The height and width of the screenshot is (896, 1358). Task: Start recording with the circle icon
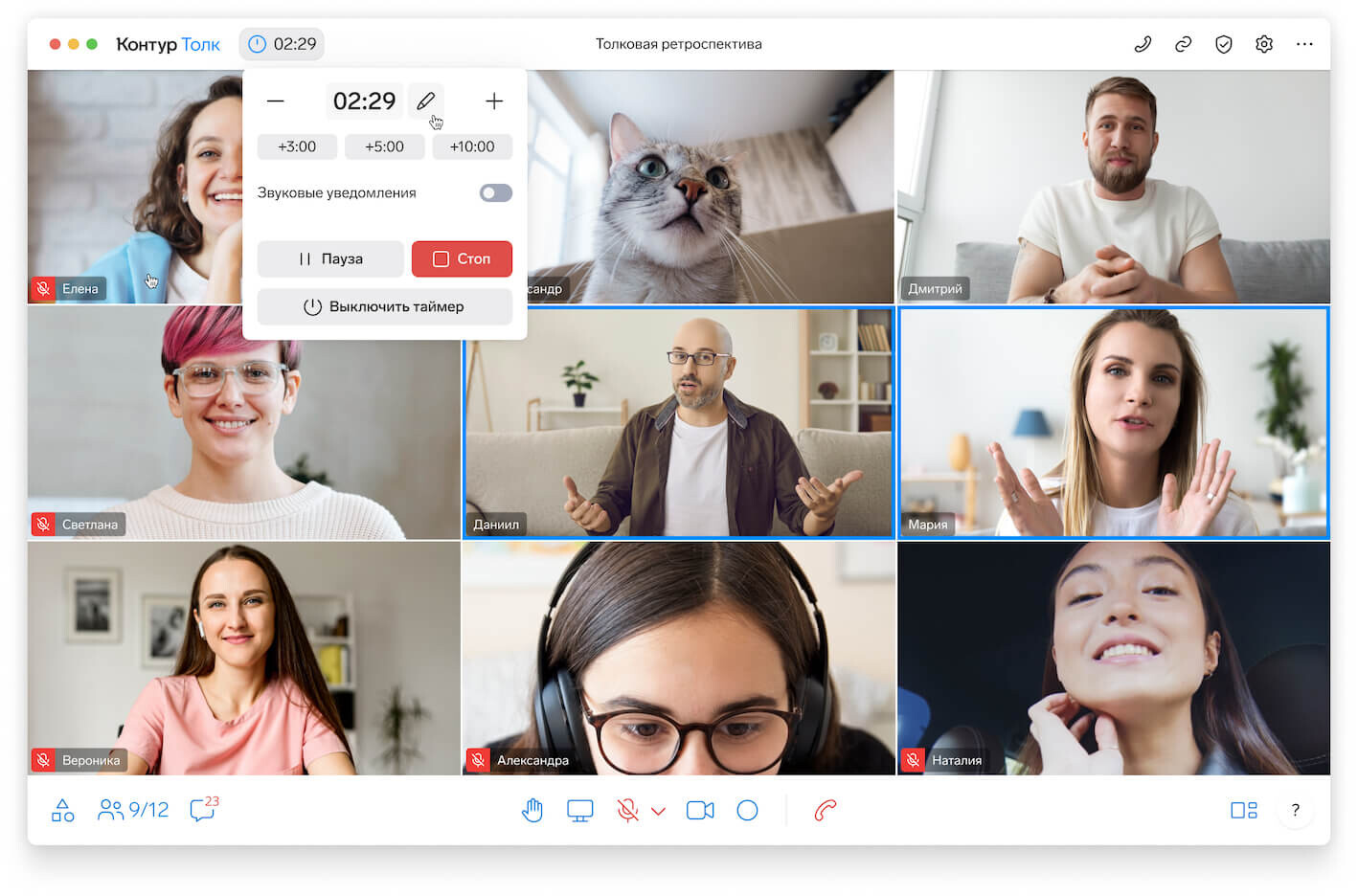(x=748, y=811)
